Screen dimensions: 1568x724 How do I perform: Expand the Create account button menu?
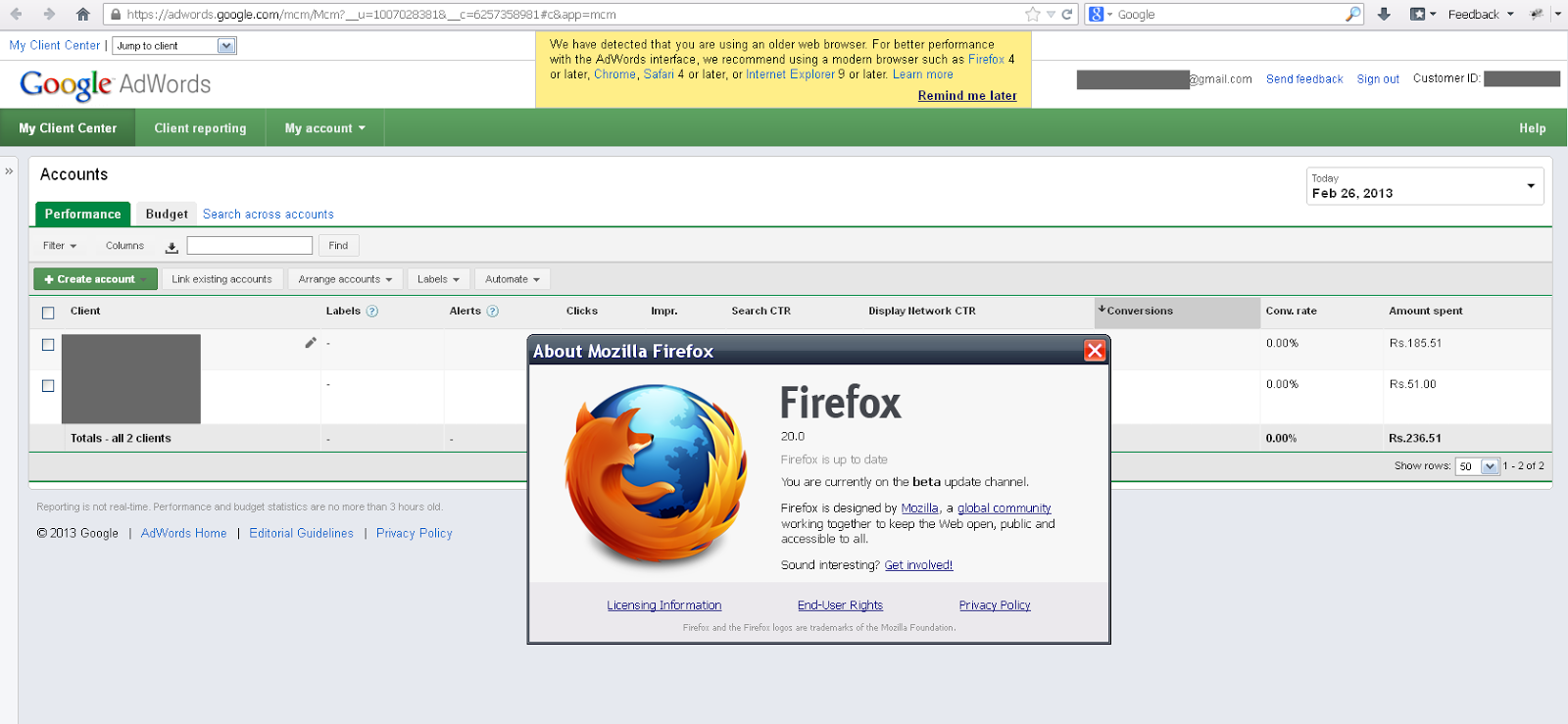pos(96,279)
